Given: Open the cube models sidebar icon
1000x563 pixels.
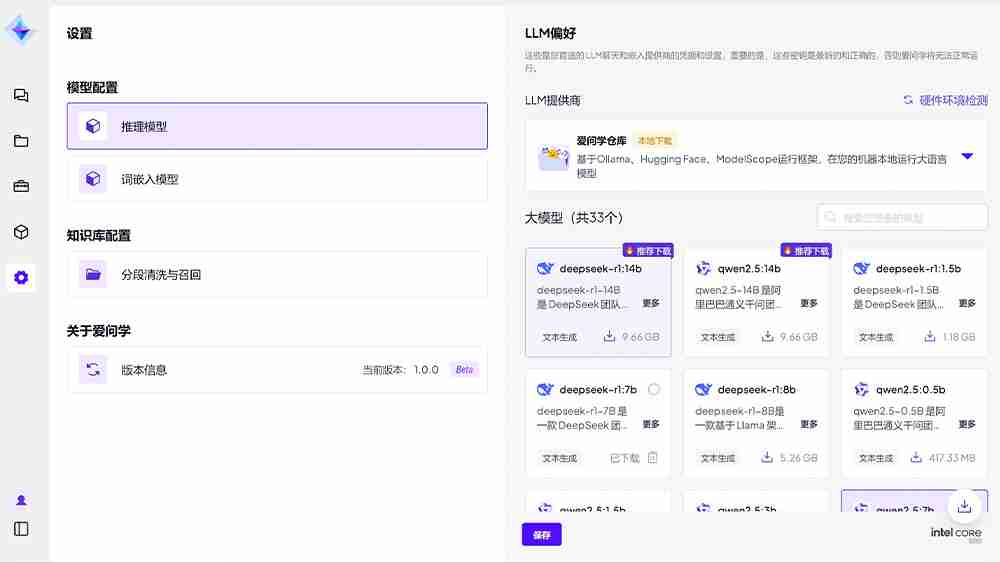Looking at the screenshot, I should (21, 232).
